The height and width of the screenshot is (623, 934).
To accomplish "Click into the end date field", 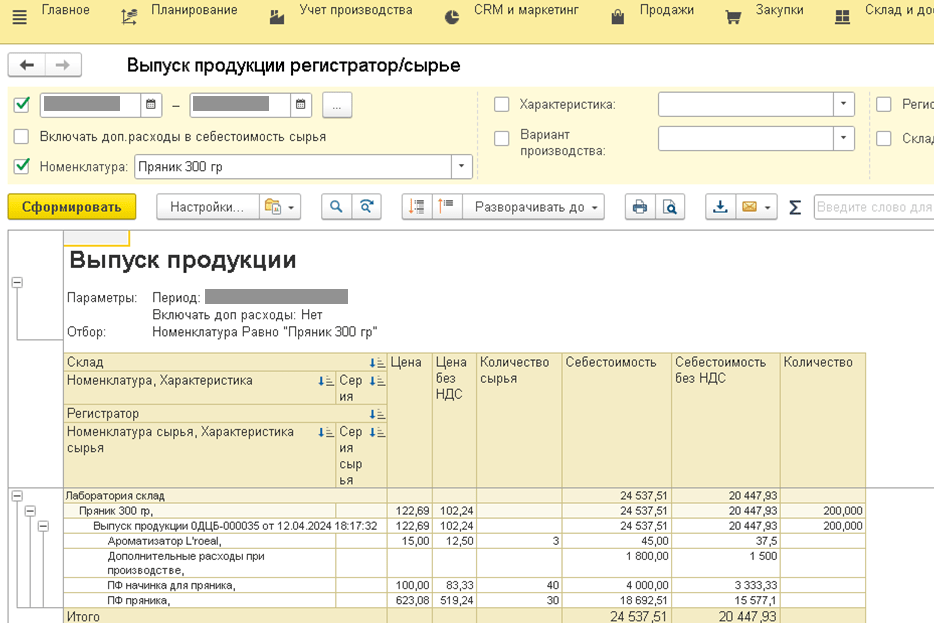I will (241, 105).
